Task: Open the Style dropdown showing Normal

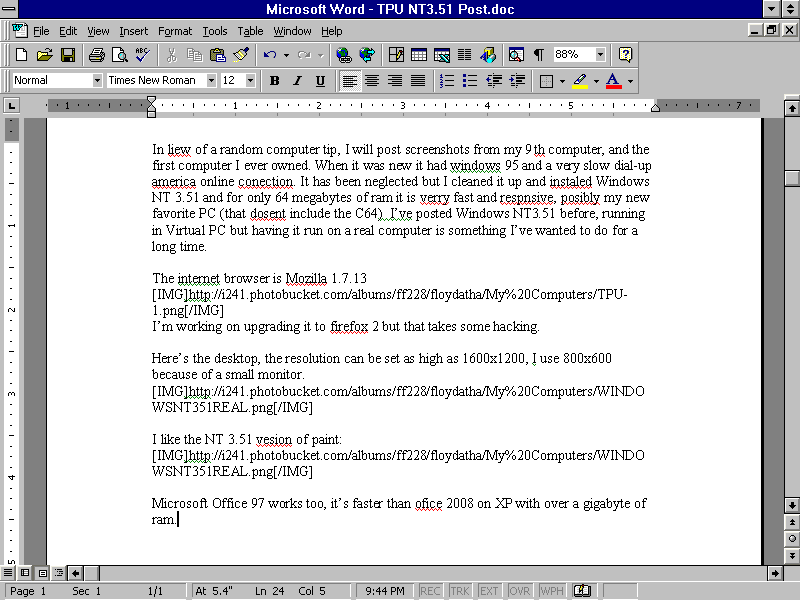Action: [x=97, y=81]
